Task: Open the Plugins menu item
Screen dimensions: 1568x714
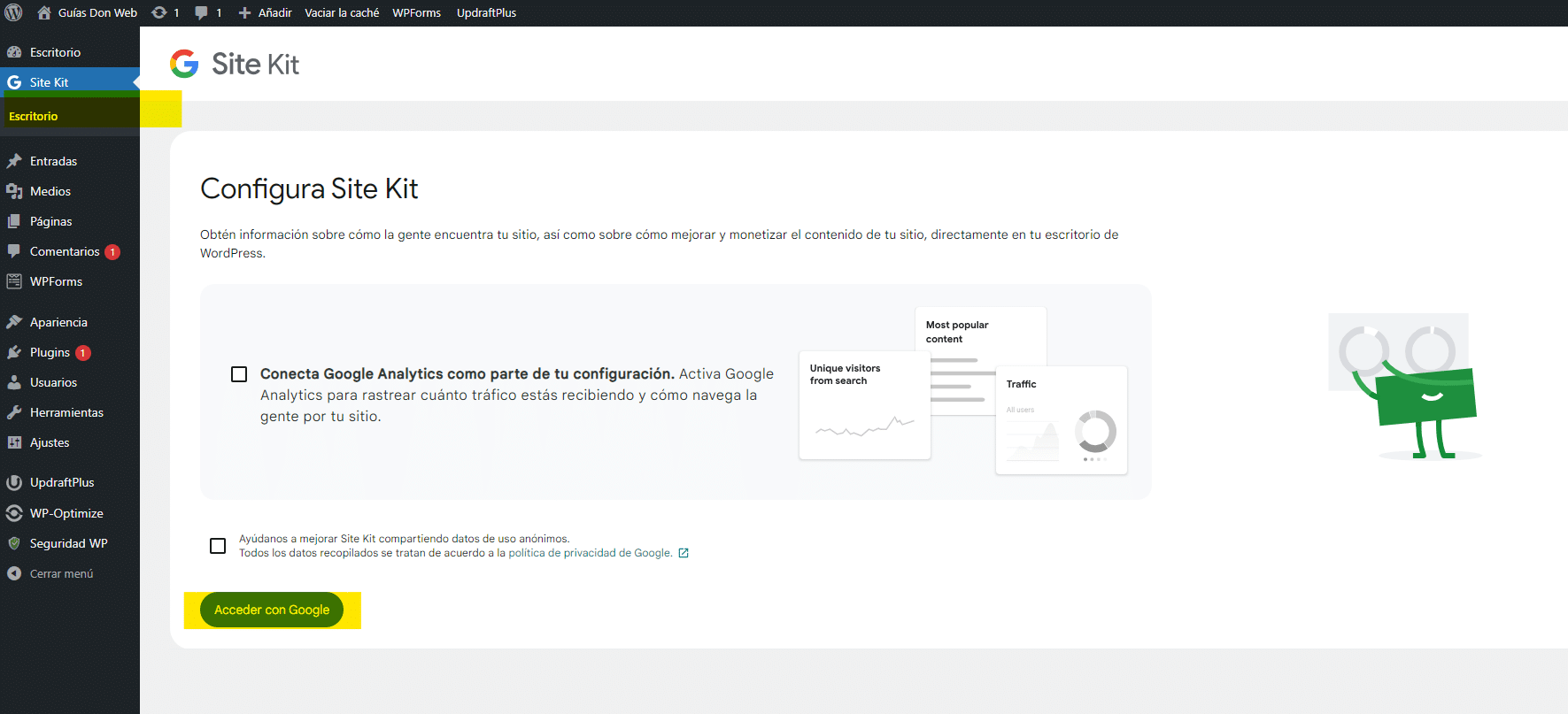Action: pyautogui.click(x=50, y=352)
